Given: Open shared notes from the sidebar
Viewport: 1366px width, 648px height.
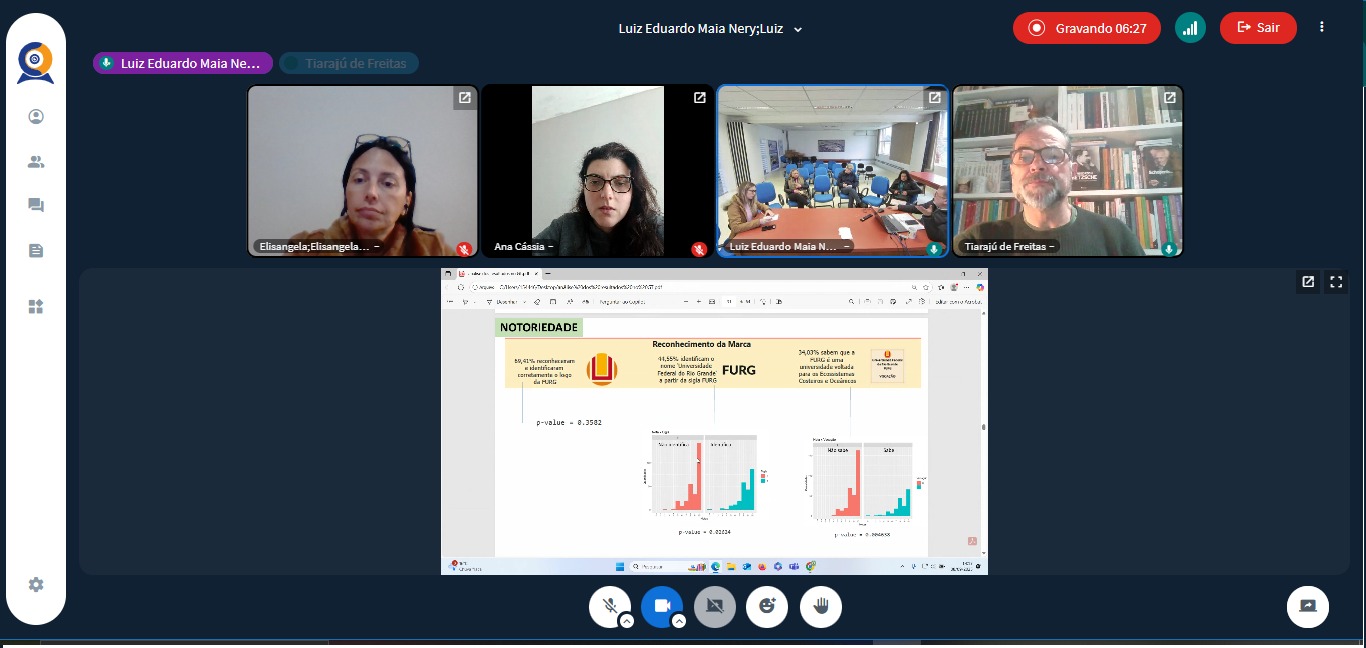Looking at the screenshot, I should 36,251.
